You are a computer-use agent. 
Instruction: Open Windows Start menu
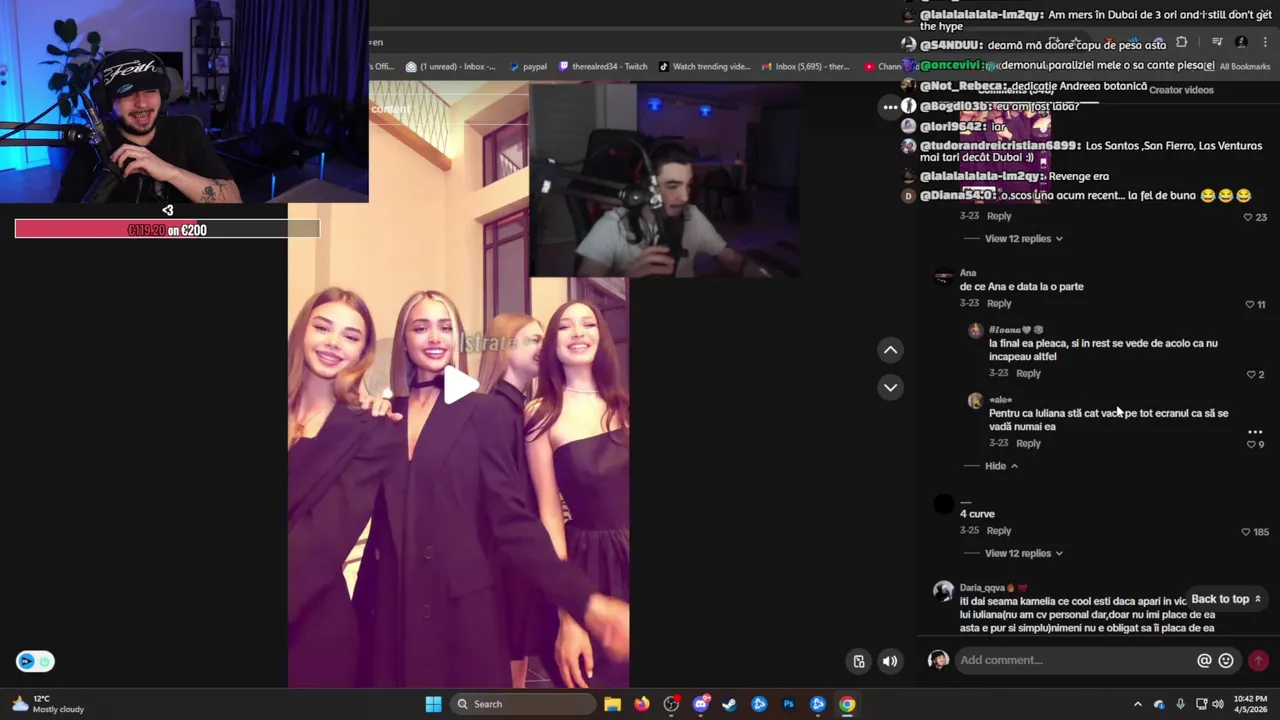coord(433,704)
